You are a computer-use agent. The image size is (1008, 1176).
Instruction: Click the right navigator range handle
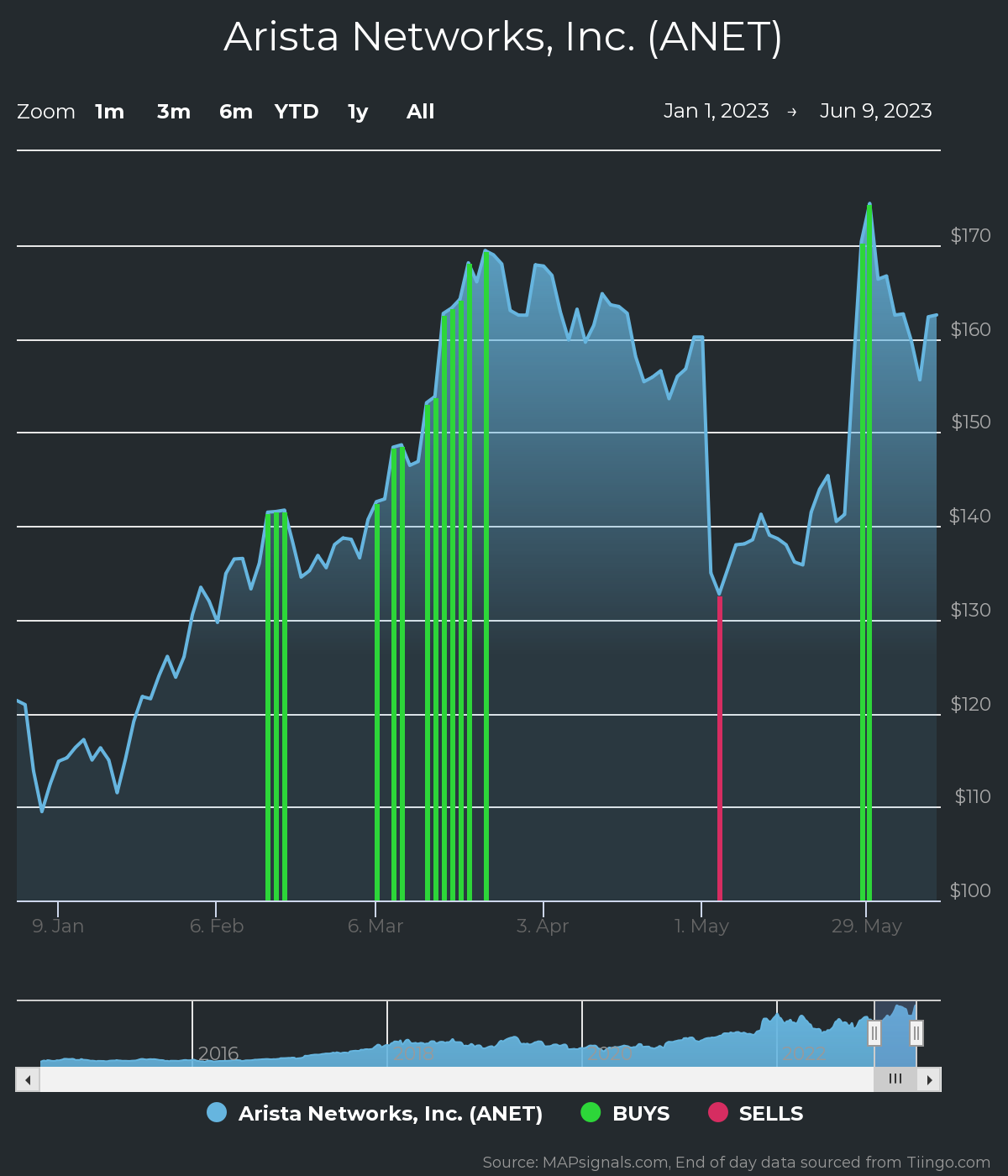pos(916,1033)
